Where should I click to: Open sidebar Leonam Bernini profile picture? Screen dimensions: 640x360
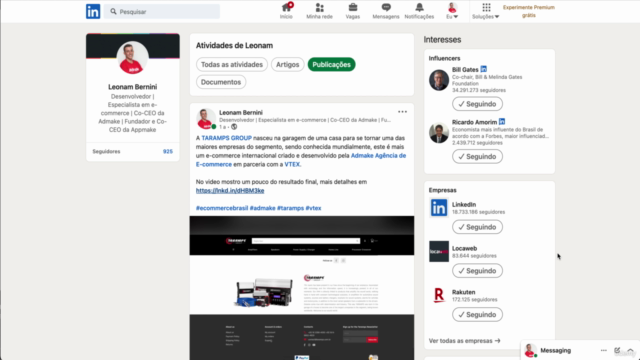pos(132,58)
